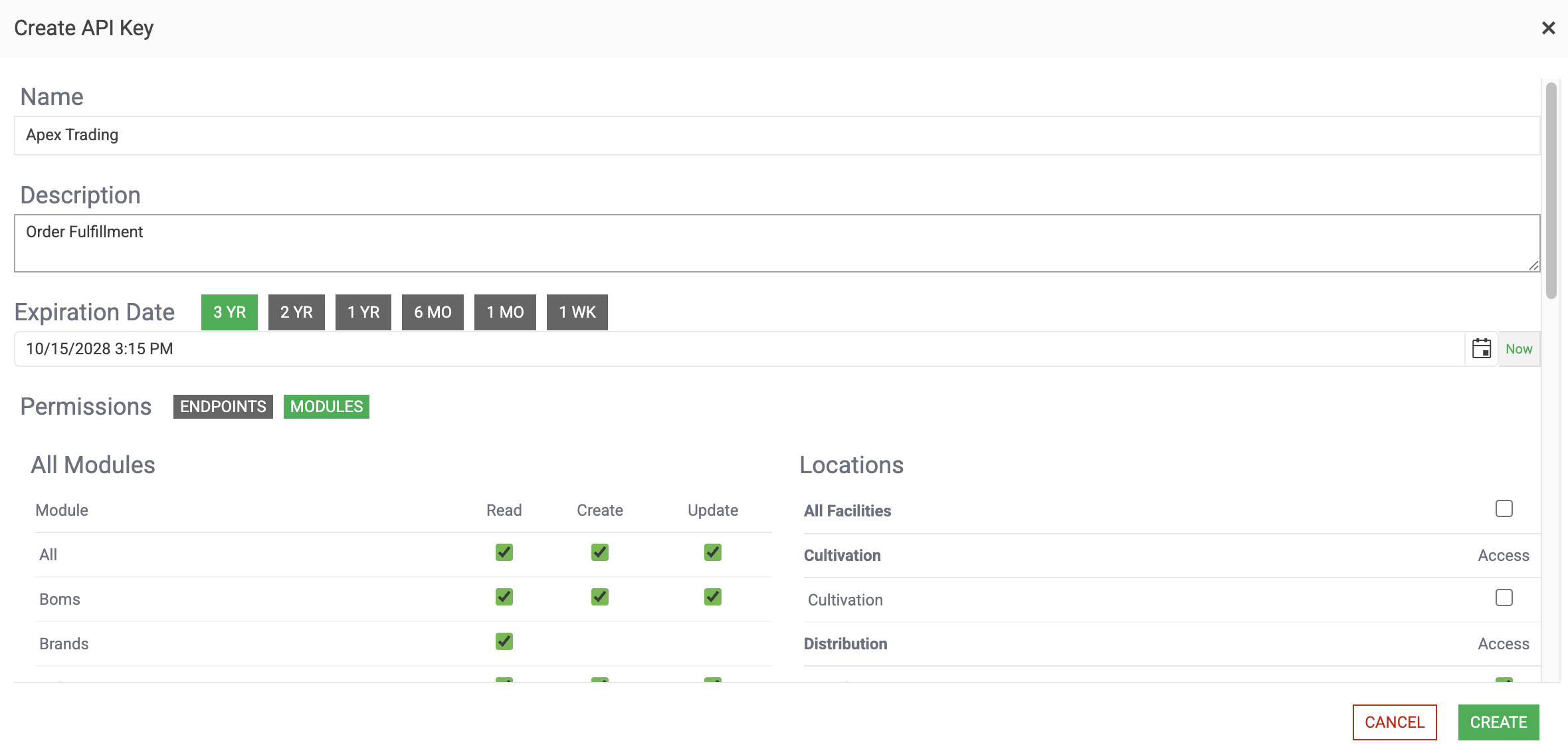Select the 3 YR expiration preset
This screenshot has height=755, width=1568.
(229, 312)
